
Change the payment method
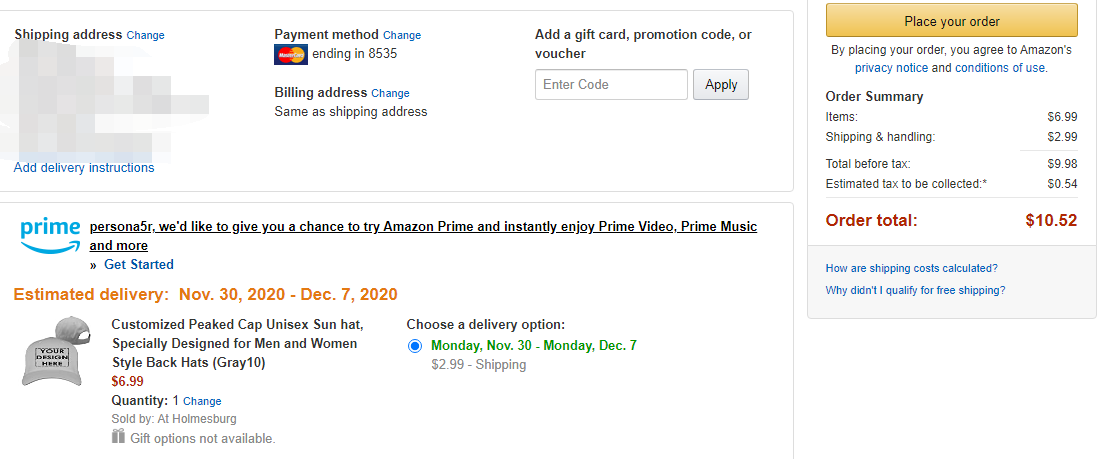click(x=402, y=36)
